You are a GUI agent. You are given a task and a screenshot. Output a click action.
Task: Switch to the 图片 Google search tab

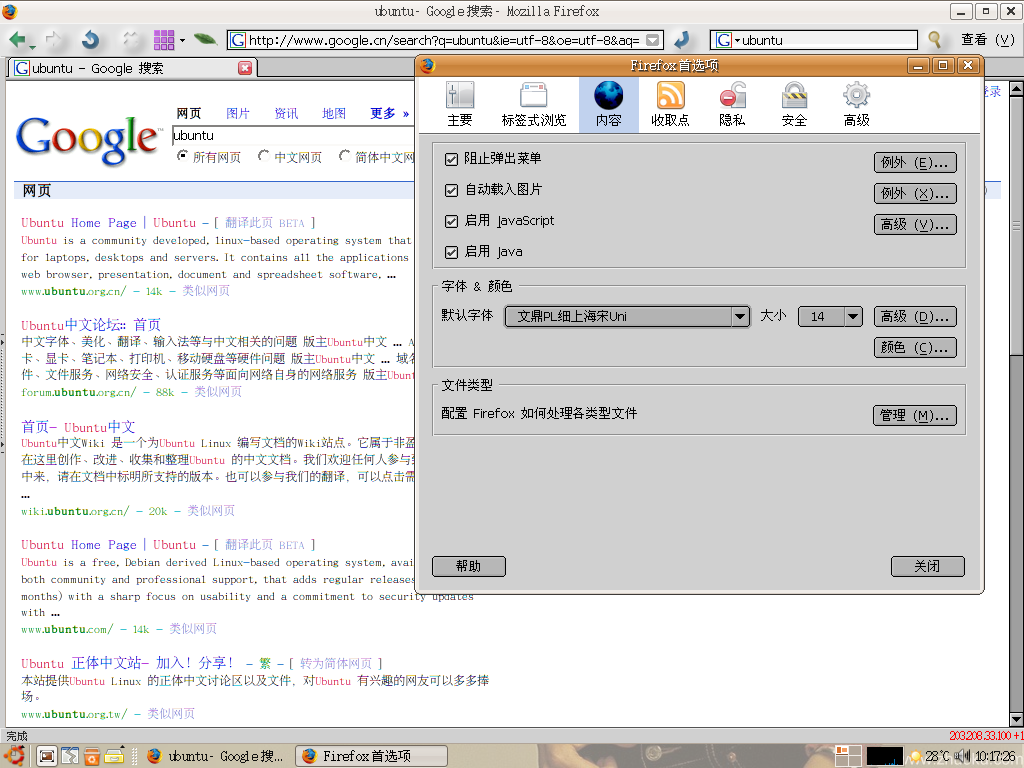click(x=238, y=114)
